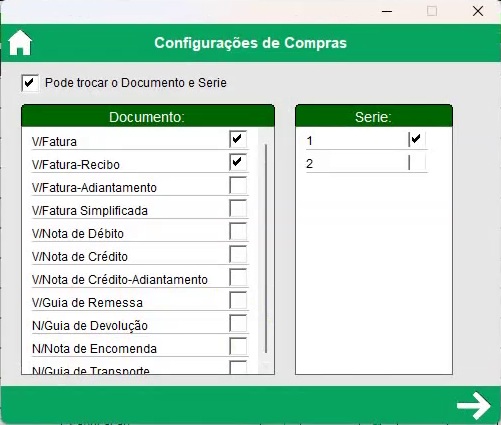Select 'V/Guia de Remessa' row text
Image resolution: width=501 pixels, height=425 pixels.
(87, 303)
